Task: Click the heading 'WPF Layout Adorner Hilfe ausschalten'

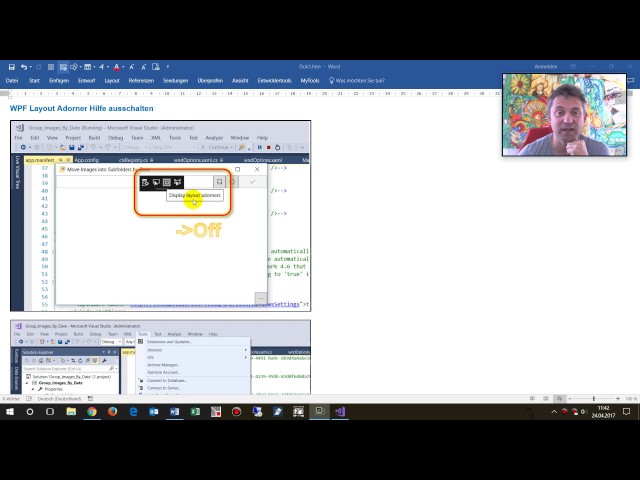Action: click(82, 109)
